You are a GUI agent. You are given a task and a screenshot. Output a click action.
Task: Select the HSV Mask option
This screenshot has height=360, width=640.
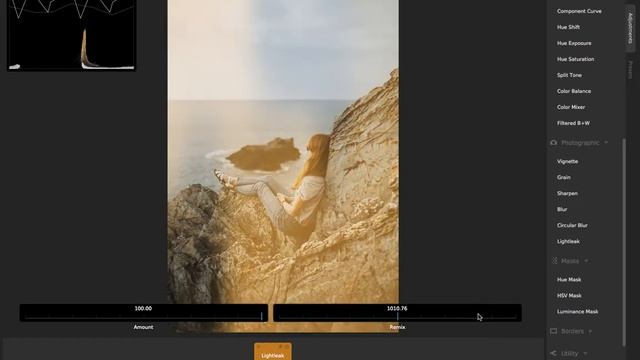click(x=569, y=296)
